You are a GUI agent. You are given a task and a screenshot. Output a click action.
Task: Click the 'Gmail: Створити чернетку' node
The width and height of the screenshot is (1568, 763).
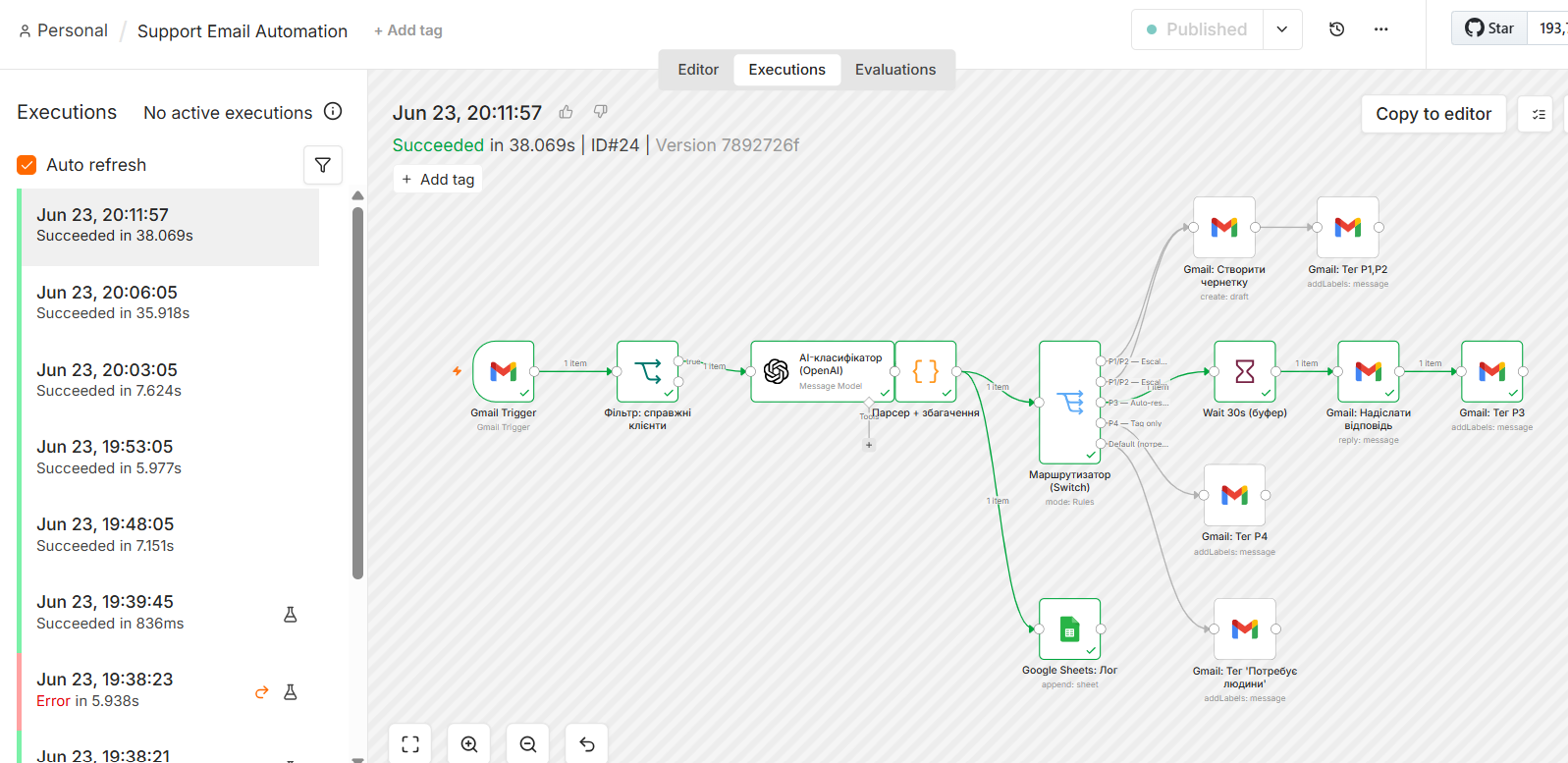click(x=1224, y=227)
